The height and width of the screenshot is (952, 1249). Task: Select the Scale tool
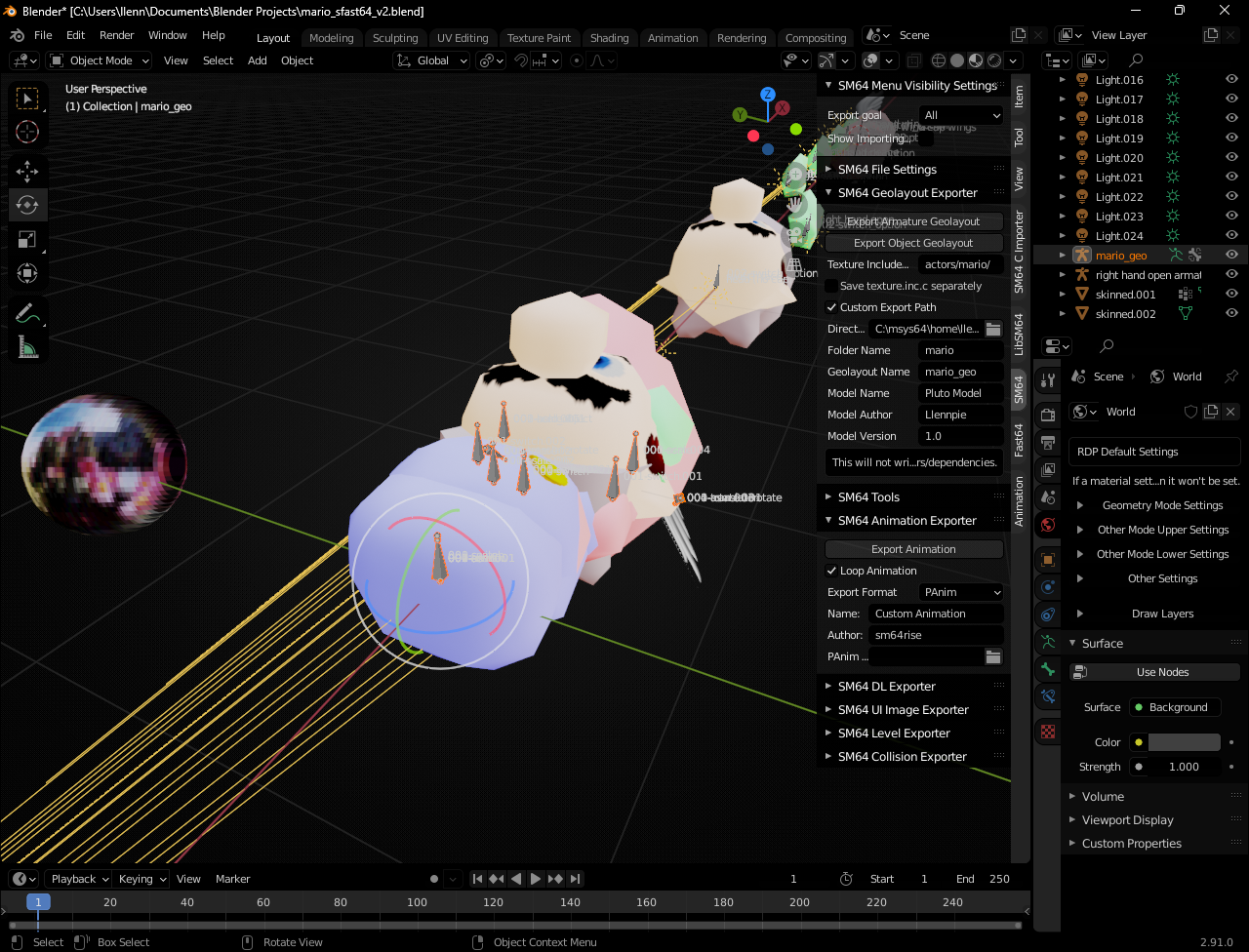27,239
